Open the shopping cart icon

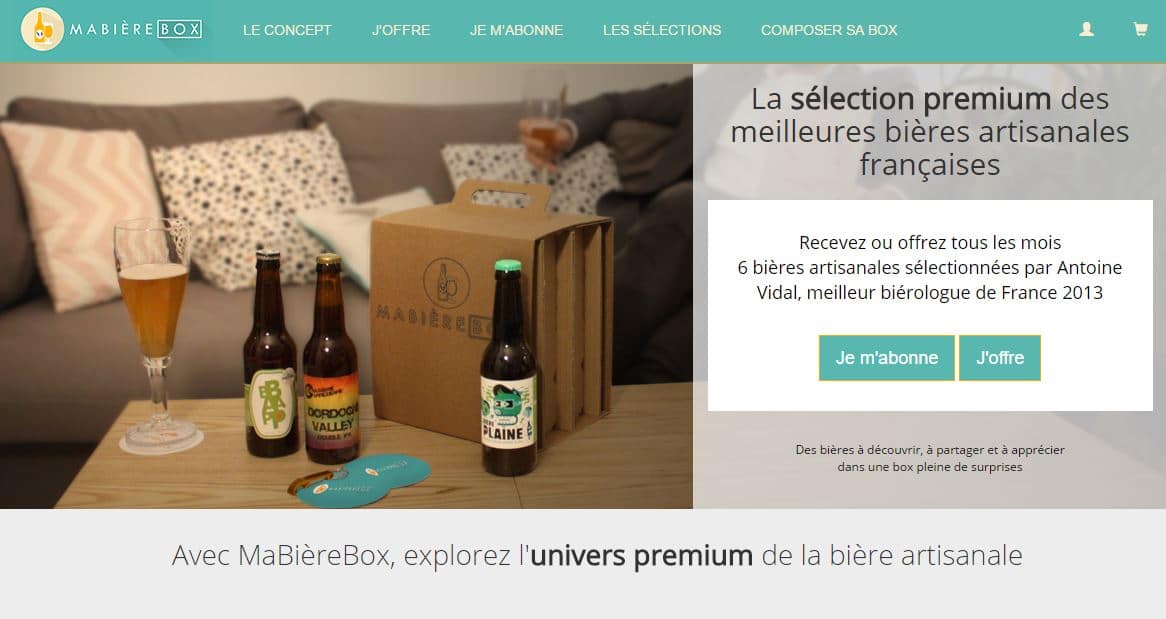coord(1140,29)
